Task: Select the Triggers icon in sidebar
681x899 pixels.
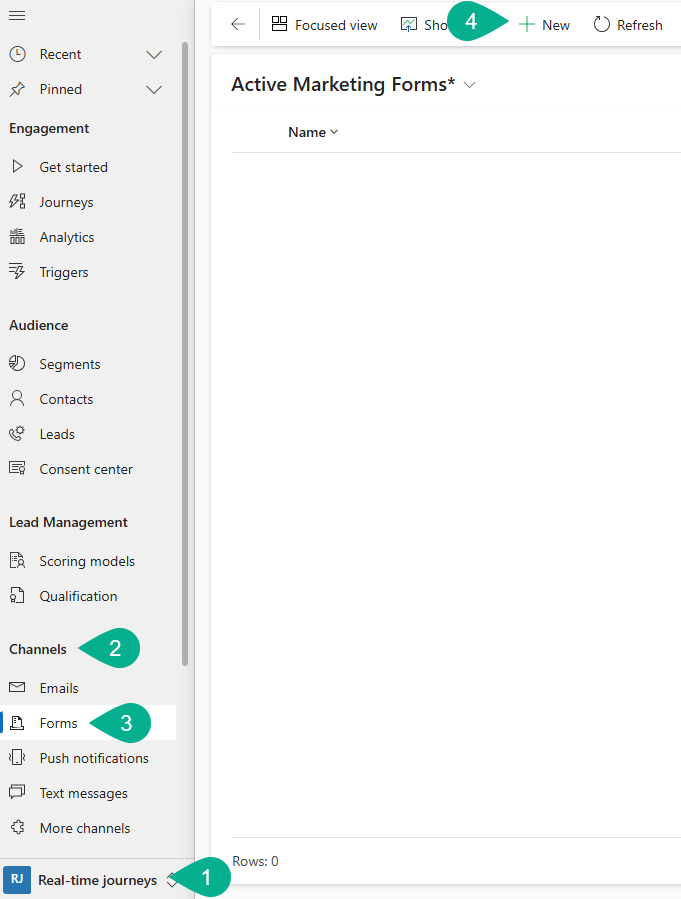Action: click(17, 272)
